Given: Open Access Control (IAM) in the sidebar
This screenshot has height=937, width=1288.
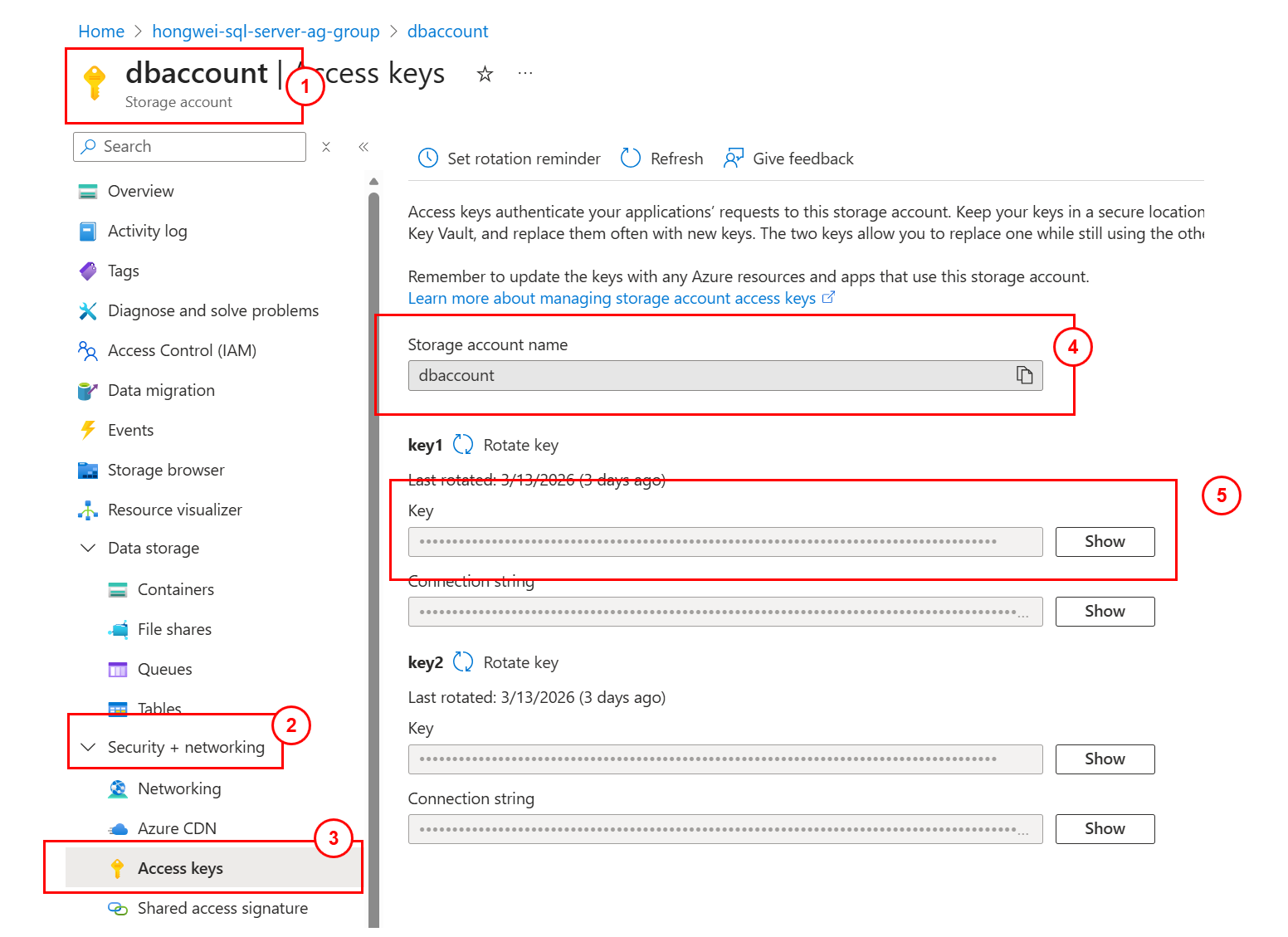Looking at the screenshot, I should (x=182, y=350).
